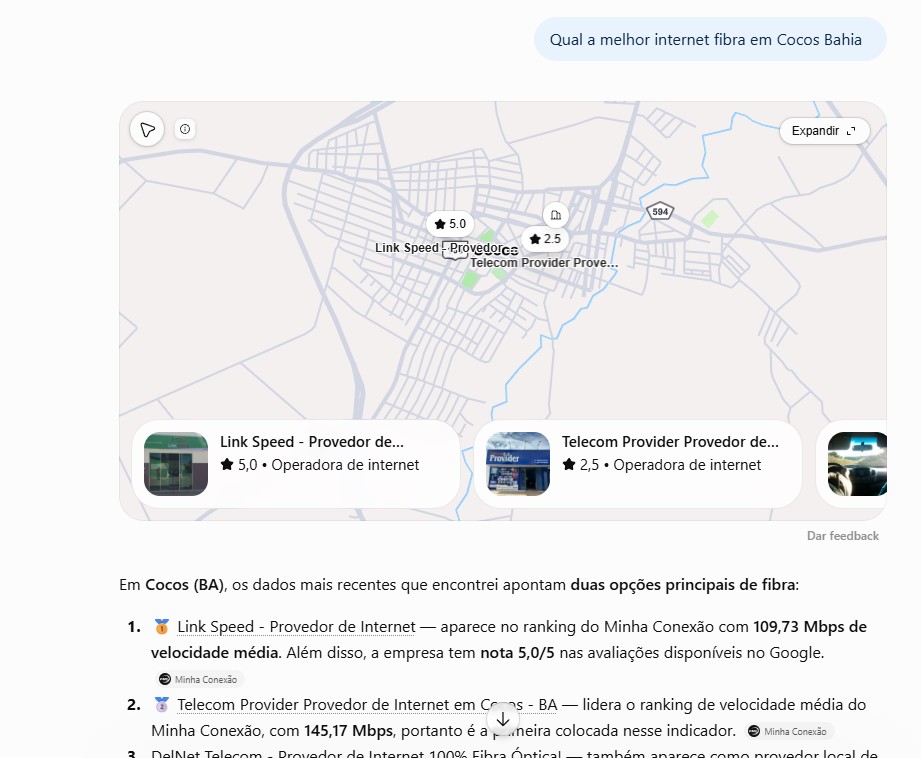This screenshot has height=758, width=921.
Task: Open Minha Conexão source chip under item 1
Action: pos(198,679)
